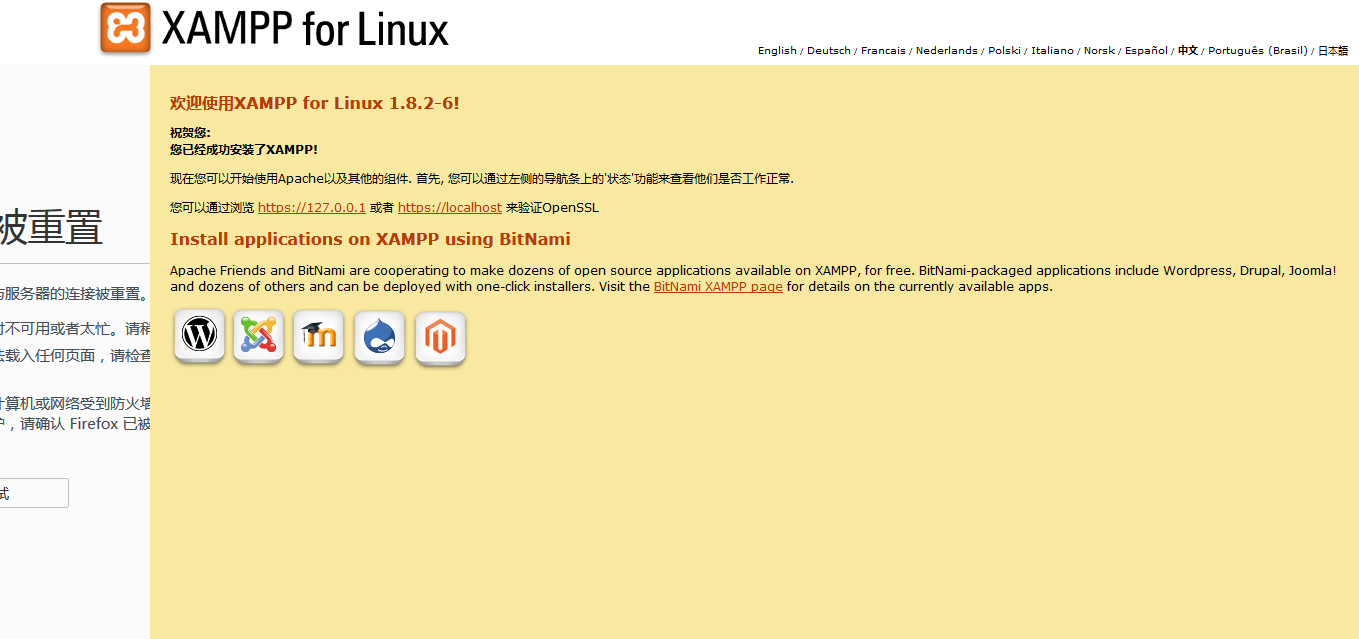
Task: Switch language to Nederlands
Action: coord(947,51)
